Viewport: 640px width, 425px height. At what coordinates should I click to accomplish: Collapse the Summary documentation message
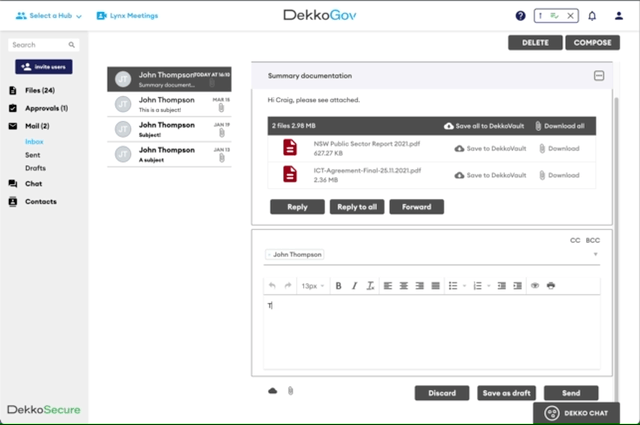[x=599, y=76]
